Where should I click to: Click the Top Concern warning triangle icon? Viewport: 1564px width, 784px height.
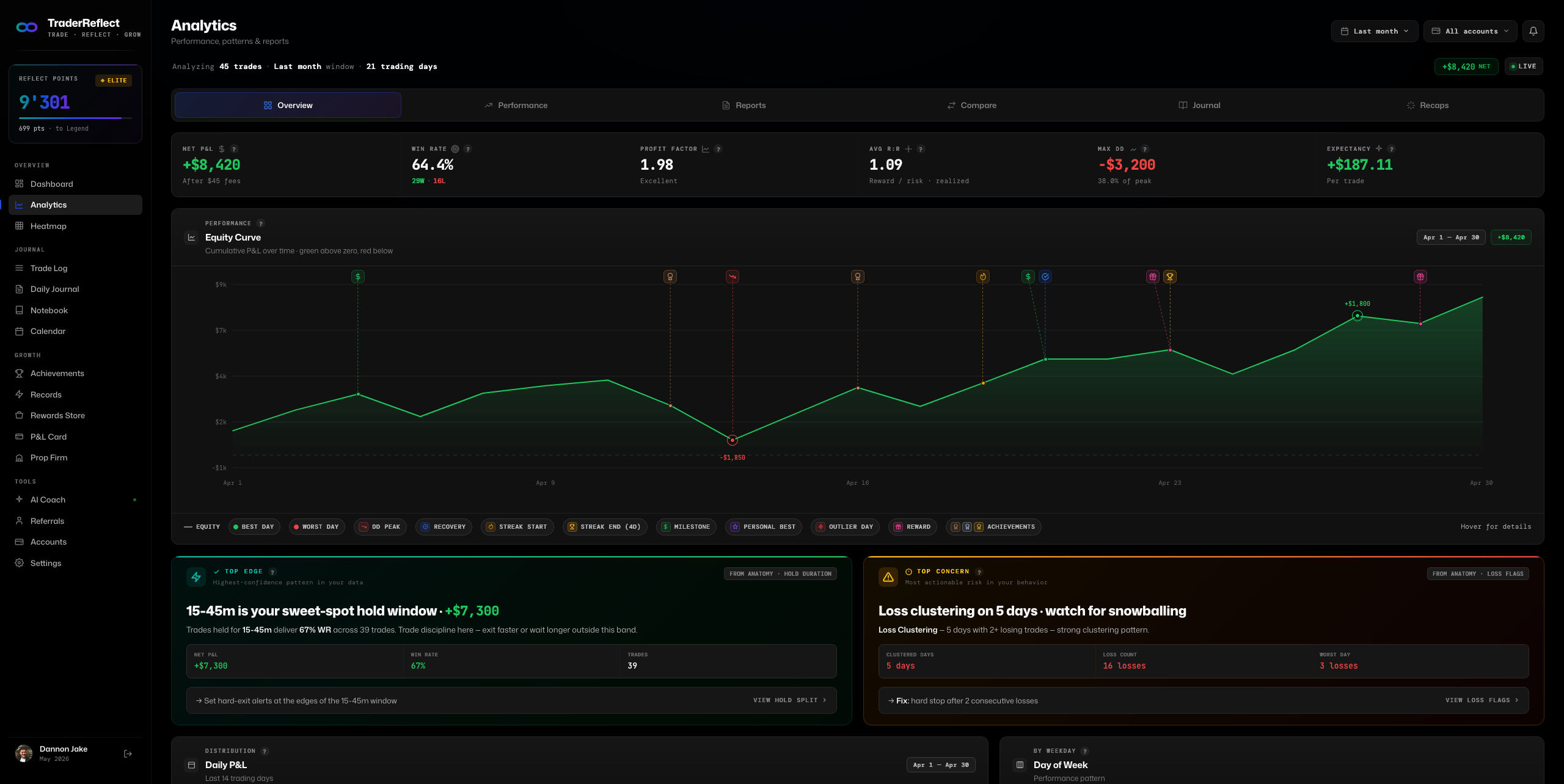pyautogui.click(x=888, y=577)
